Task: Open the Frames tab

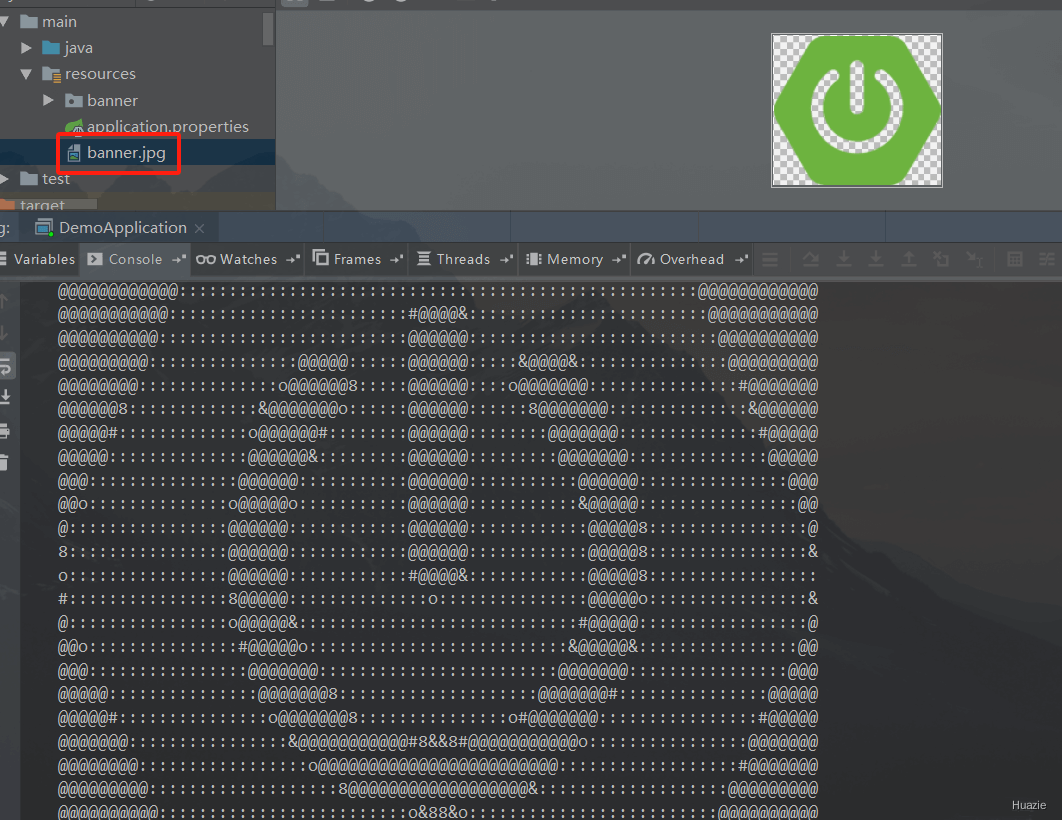Action: click(x=357, y=259)
